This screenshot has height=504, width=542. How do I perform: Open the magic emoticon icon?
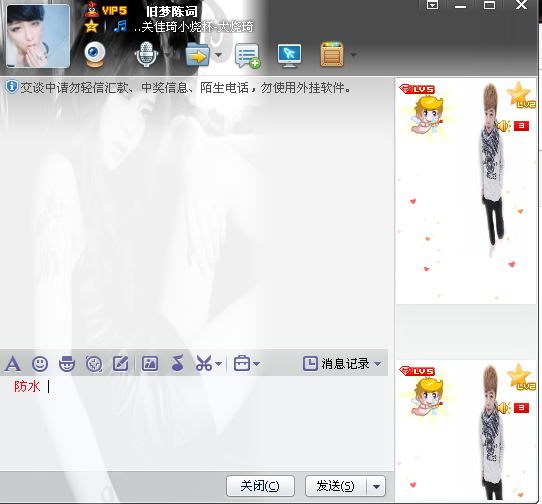(x=67, y=364)
